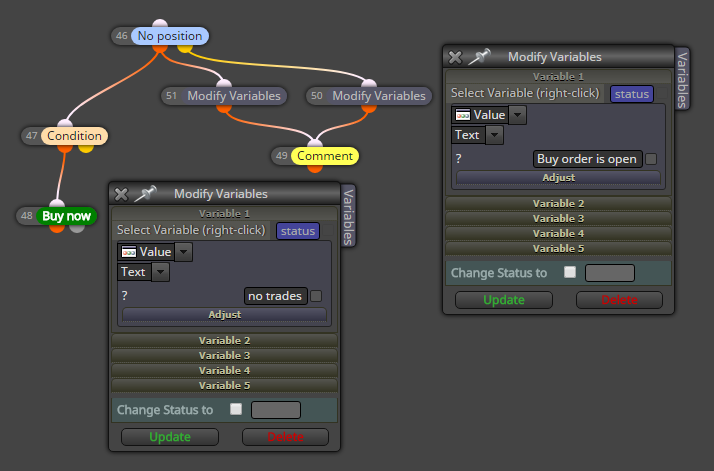
Task: Close the right Modify Variables panel
Action: tap(455, 57)
